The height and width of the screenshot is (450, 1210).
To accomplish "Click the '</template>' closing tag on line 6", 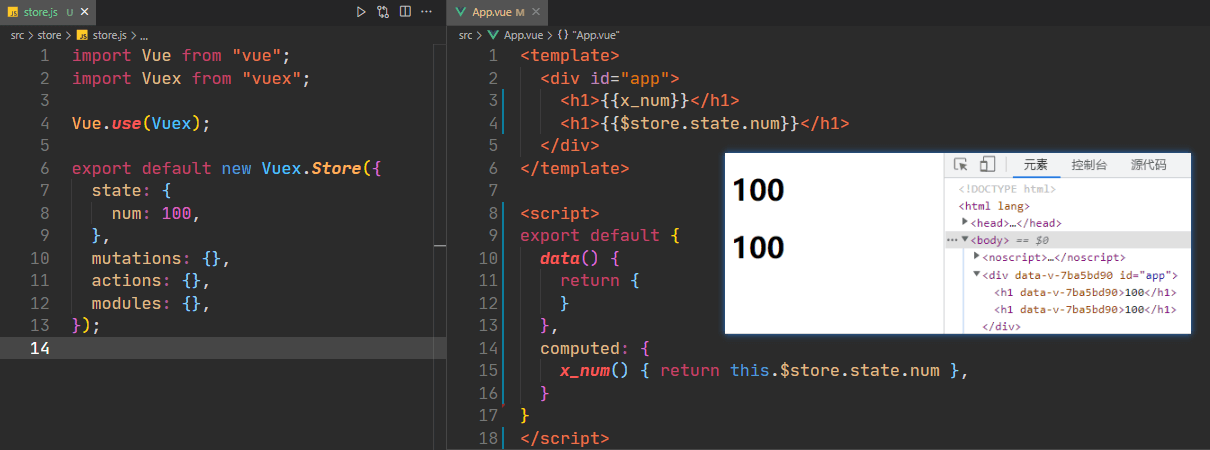I will [x=575, y=168].
